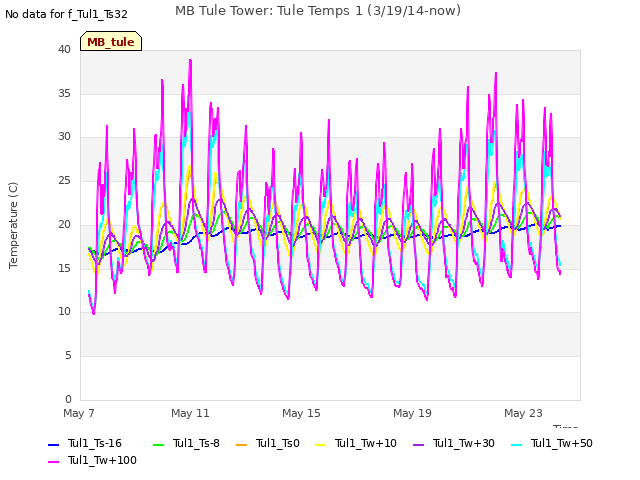640x480 pixels.
Task: Click the blue Tul1_Ts-16 legend swatch
Action: click(53, 444)
